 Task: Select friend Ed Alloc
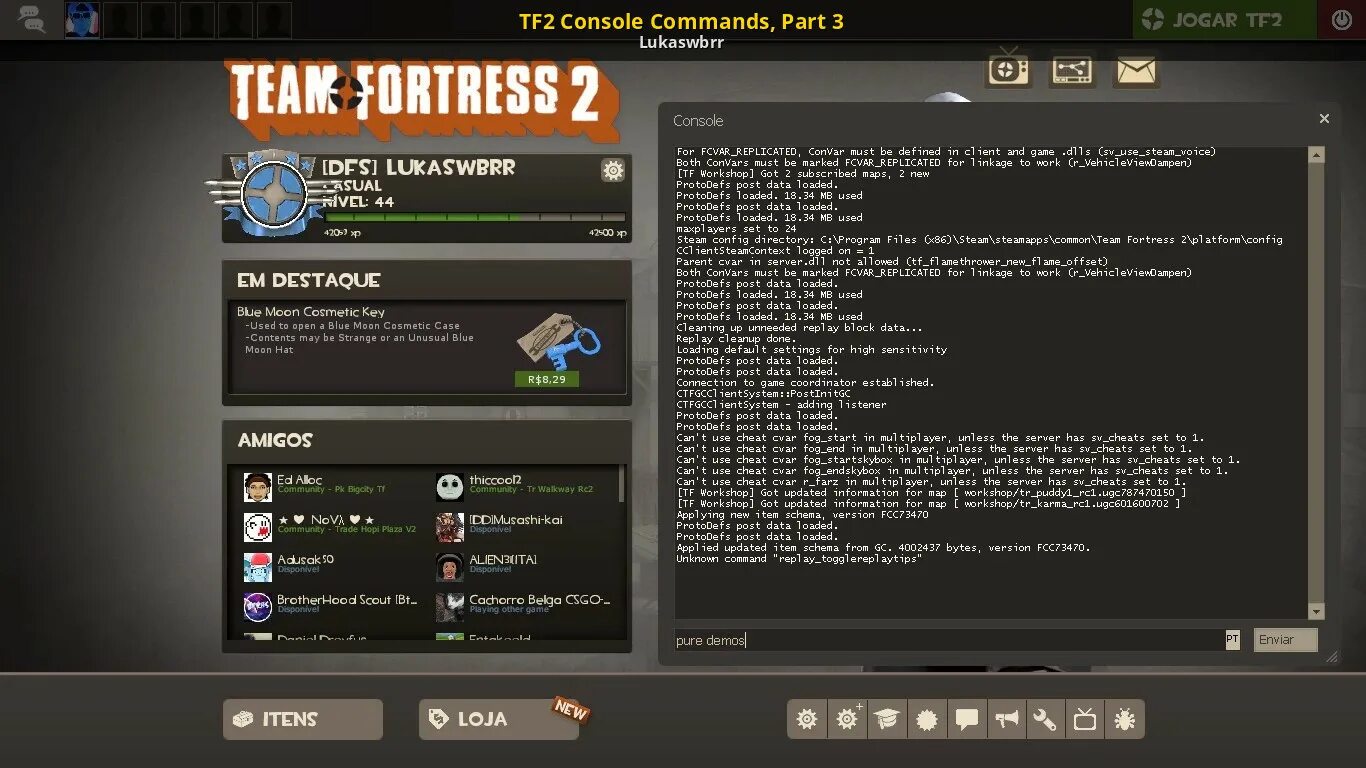click(331, 485)
